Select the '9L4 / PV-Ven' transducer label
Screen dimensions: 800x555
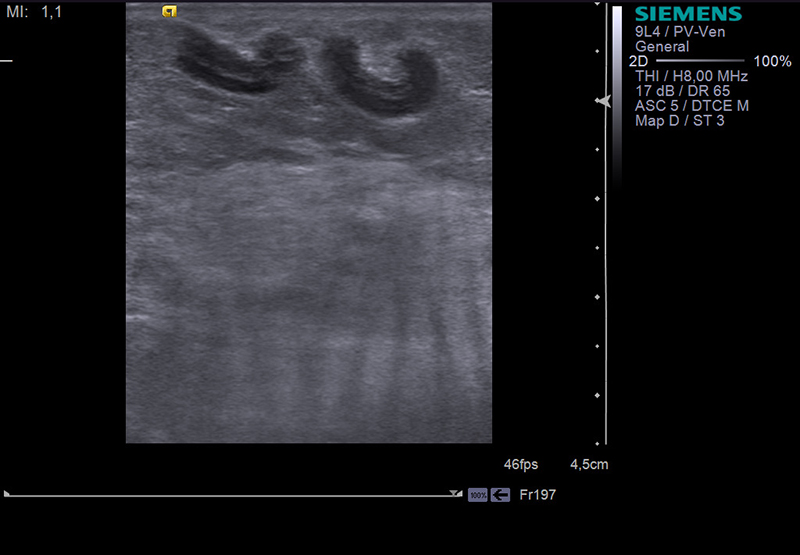click(680, 32)
